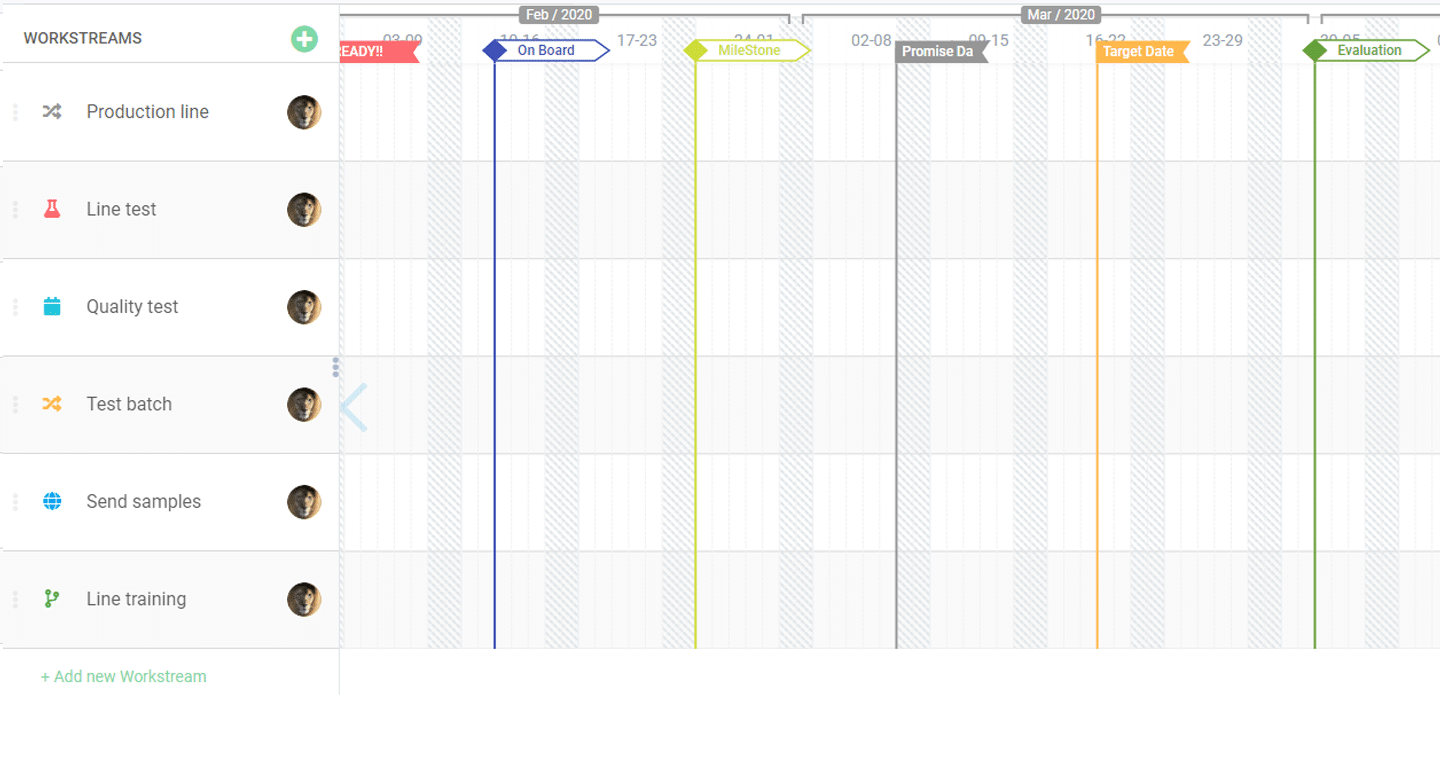Select the orange Target Date flag

point(1139,51)
